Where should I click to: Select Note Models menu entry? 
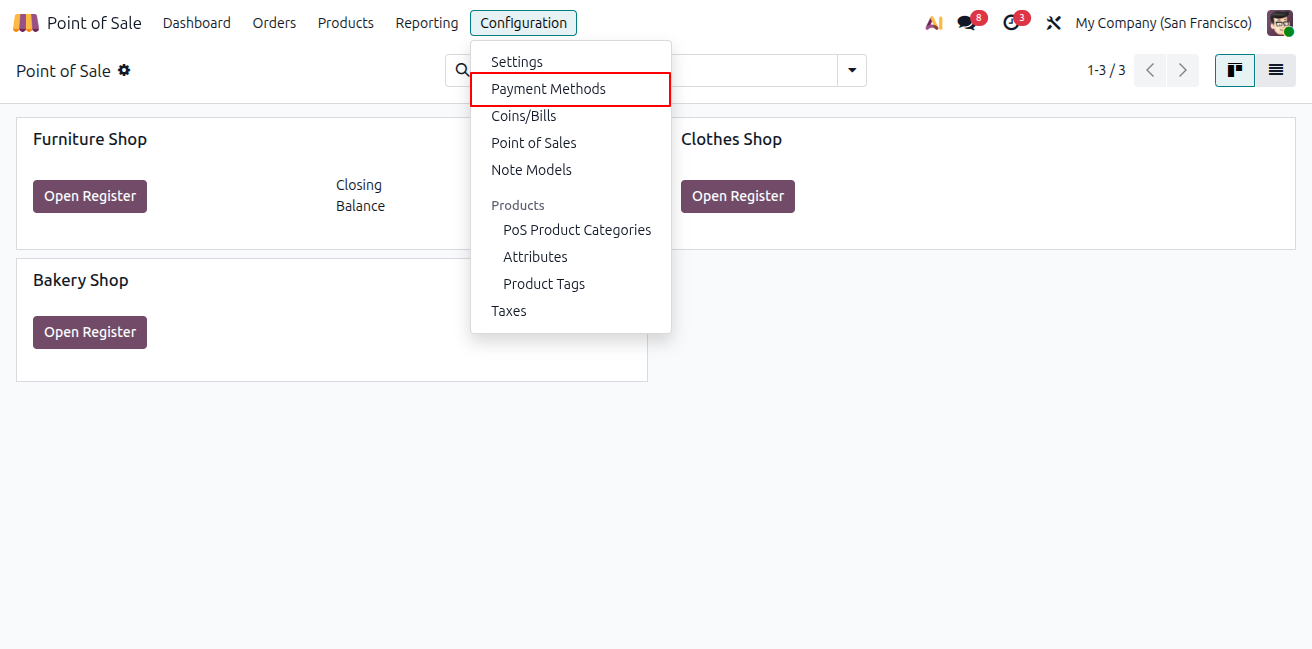point(571,170)
